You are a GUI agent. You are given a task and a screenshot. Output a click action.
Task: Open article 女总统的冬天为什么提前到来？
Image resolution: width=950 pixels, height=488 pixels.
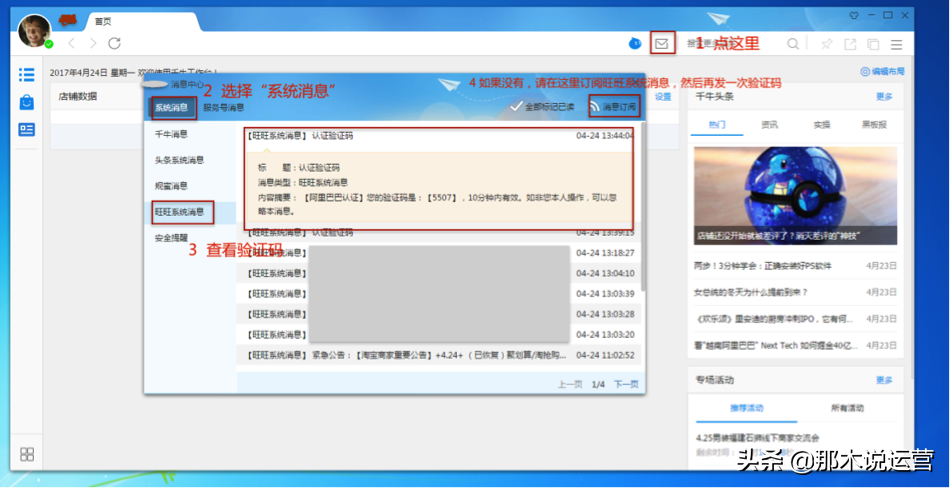point(751,292)
